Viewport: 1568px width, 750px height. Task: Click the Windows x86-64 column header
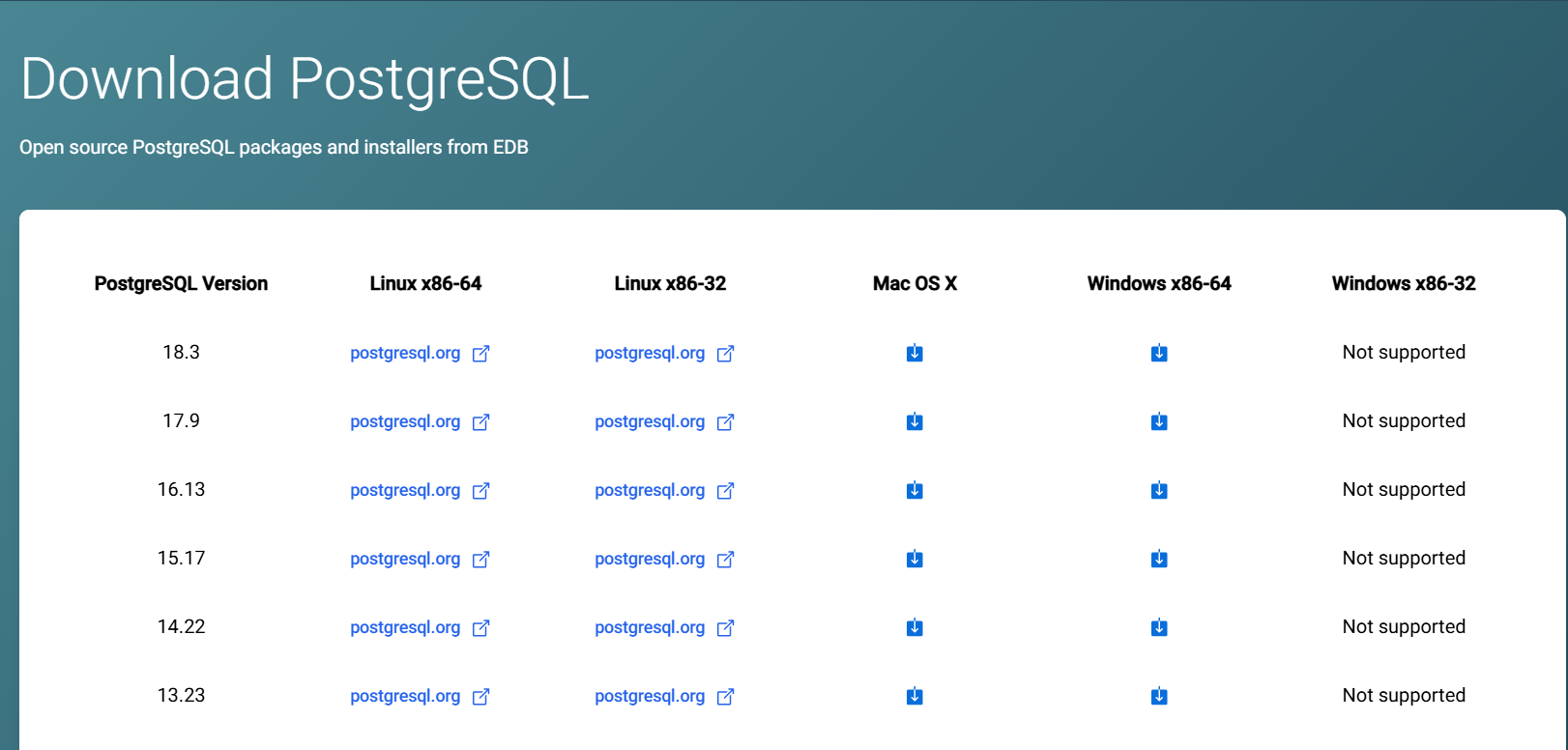click(x=1159, y=283)
